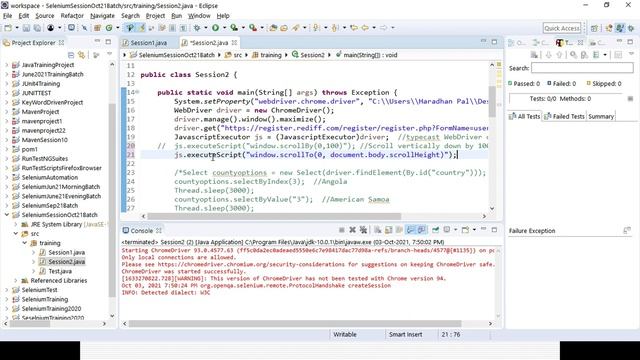Image resolution: width=640 pixels, height=360 pixels.
Task: Click the Save All toolbar icon
Action: click(37, 28)
